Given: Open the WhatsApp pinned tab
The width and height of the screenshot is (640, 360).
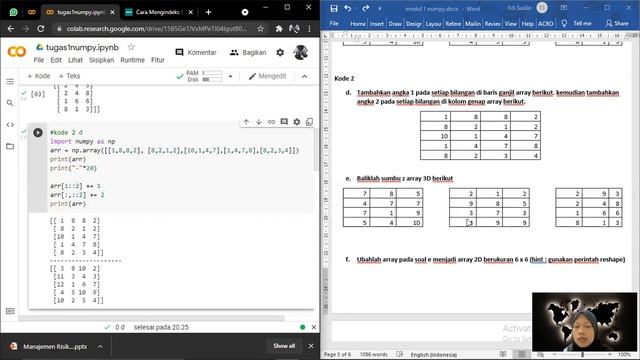Looking at the screenshot, I should point(13,12).
